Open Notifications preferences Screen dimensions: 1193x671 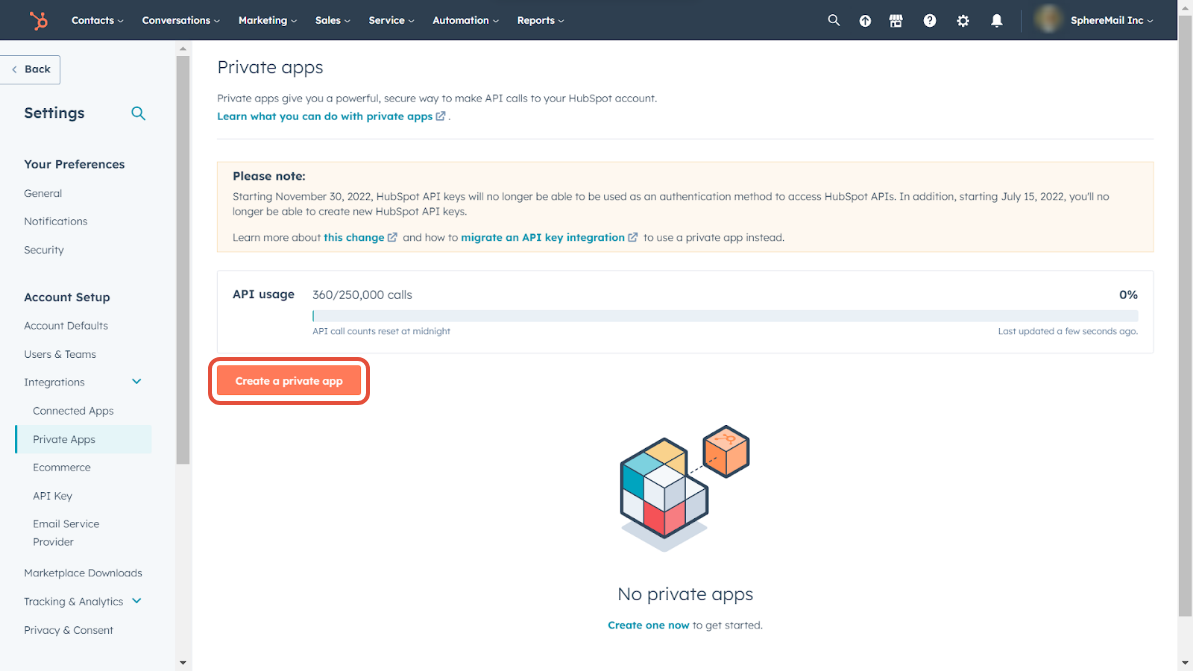pos(56,221)
